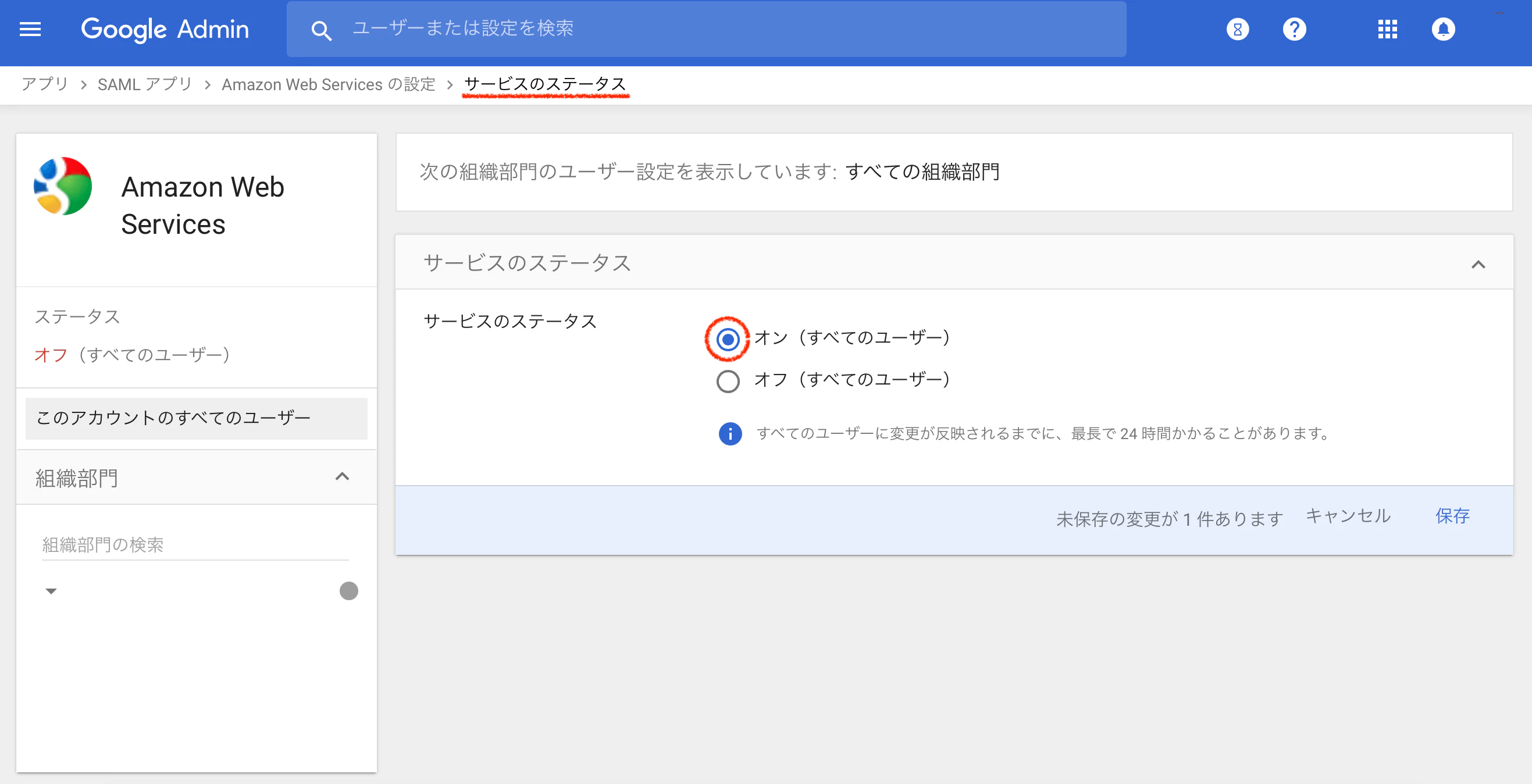
Task: Click the gray circle status indicator
Action: [x=348, y=591]
